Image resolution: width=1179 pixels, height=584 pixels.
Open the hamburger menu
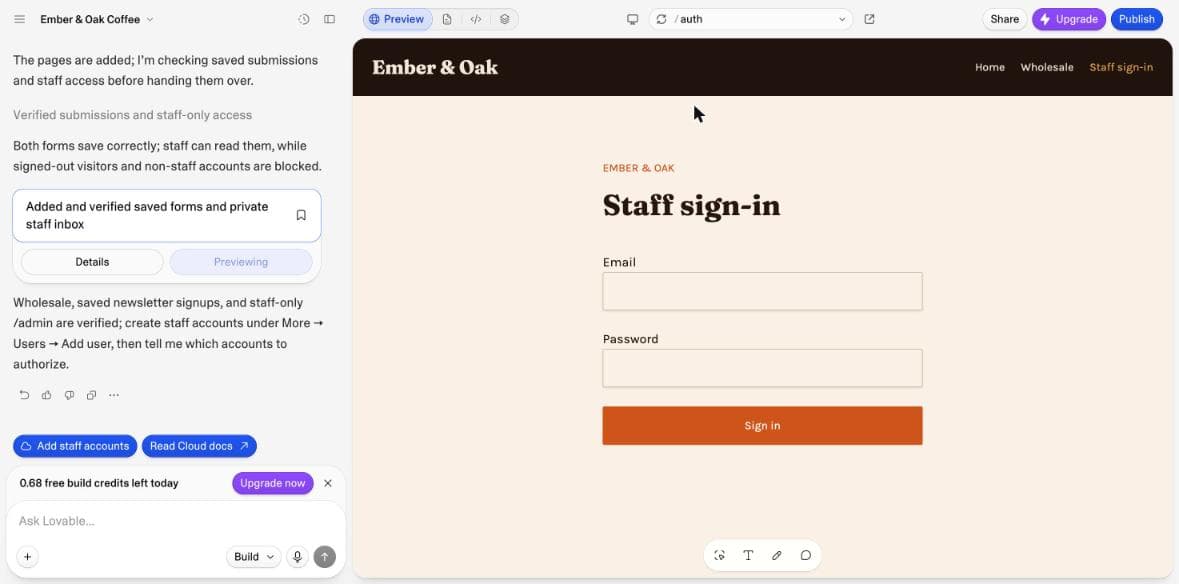coord(20,20)
